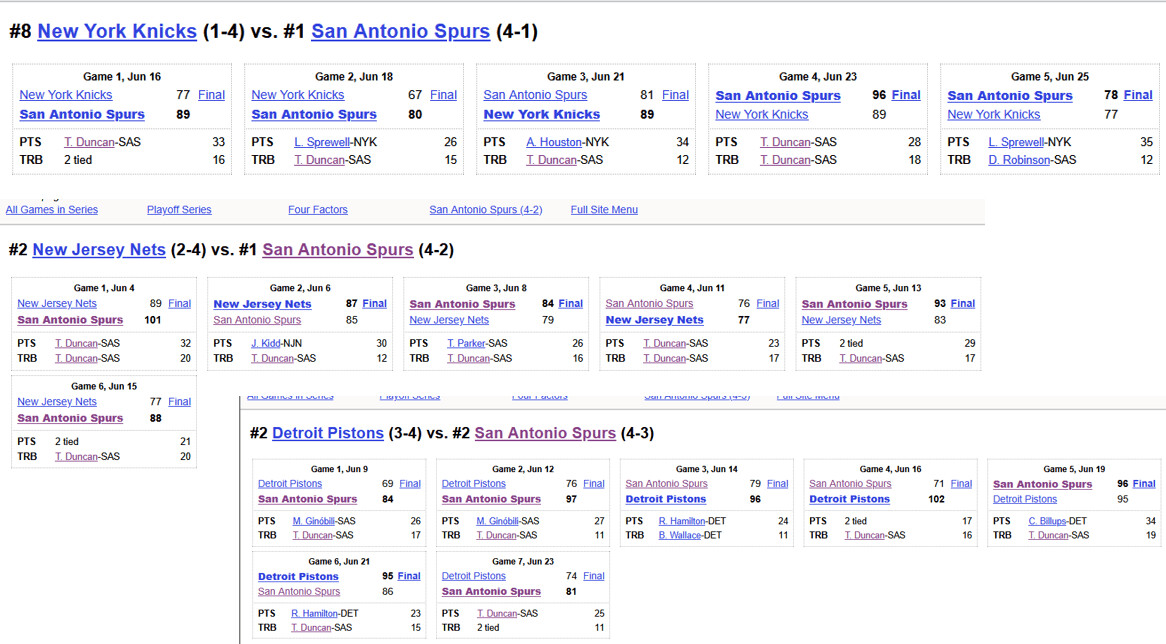This screenshot has width=1166, height=644.
Task: Open Detroit Pistons link in series heading
Action: tap(328, 433)
